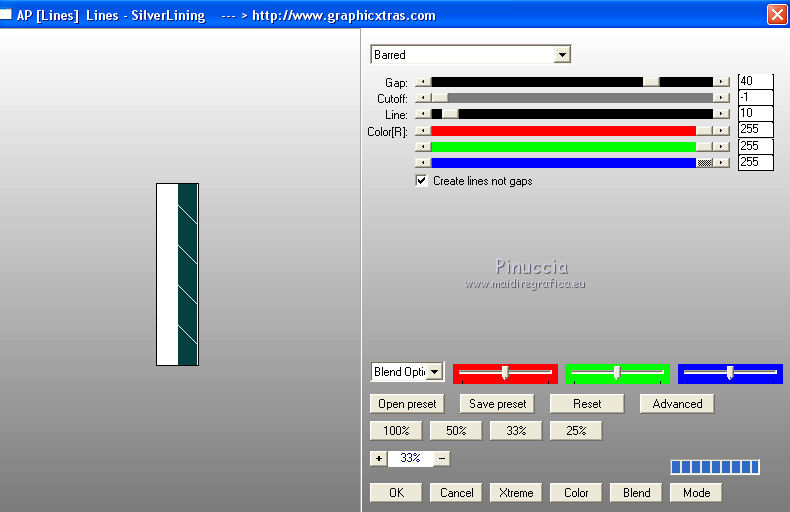The height and width of the screenshot is (512, 790).
Task: Click the blue progress bar indicator
Action: pos(715,467)
